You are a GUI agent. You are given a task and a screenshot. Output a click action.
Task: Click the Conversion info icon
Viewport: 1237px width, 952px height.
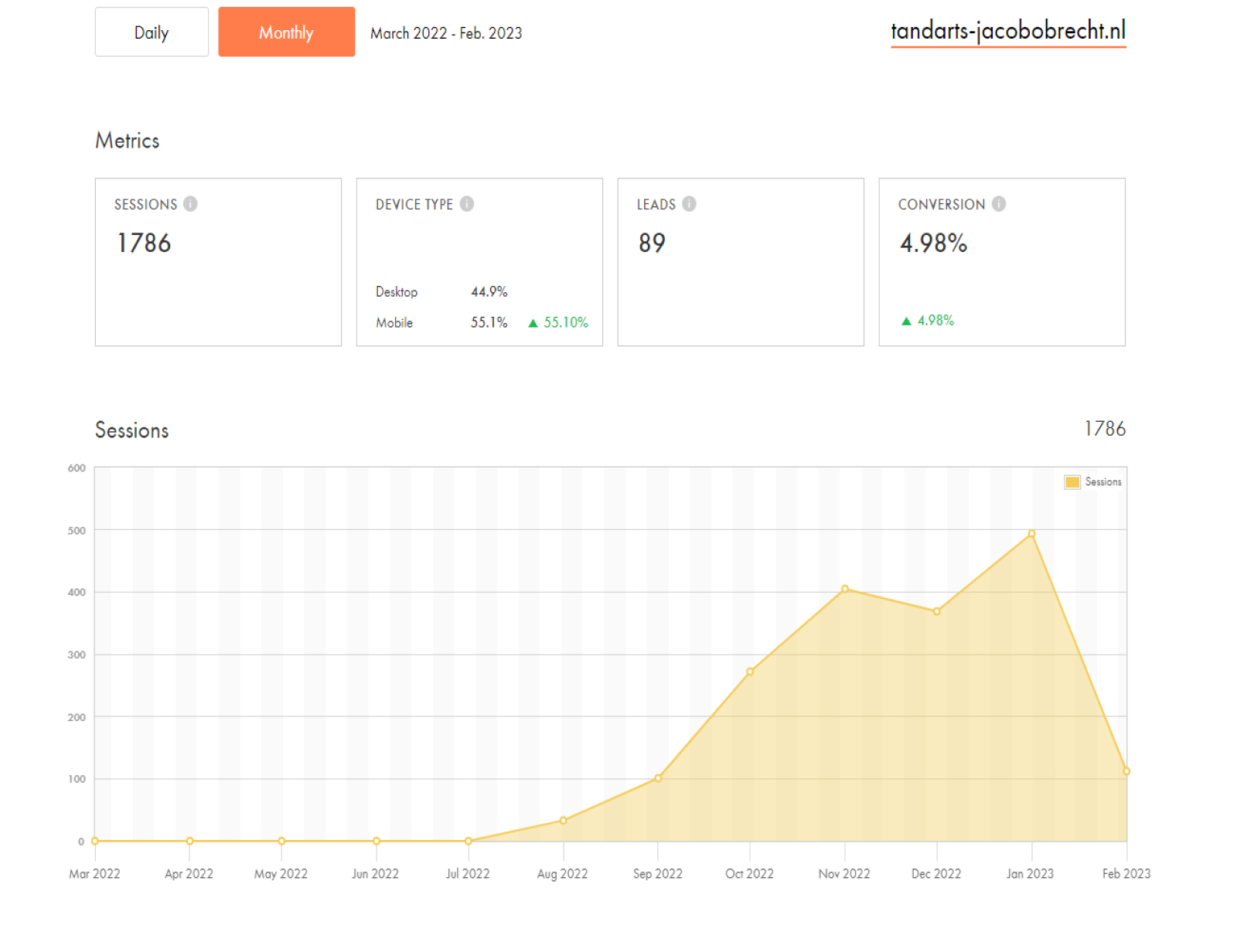click(x=998, y=203)
